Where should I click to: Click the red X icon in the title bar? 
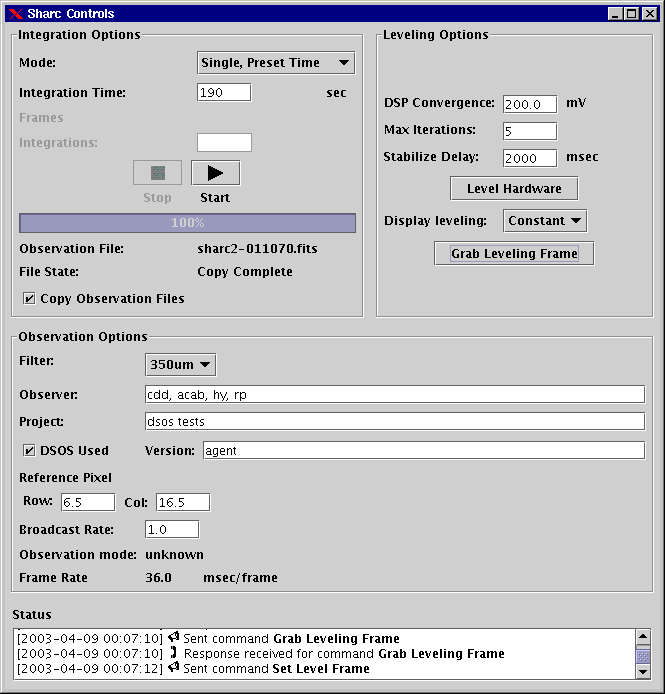coord(16,14)
